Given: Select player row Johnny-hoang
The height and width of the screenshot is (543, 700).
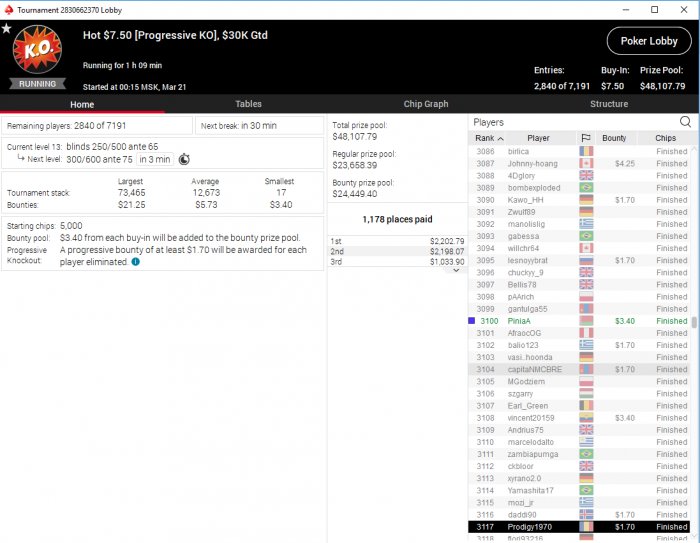Looking at the screenshot, I should tap(579, 163).
